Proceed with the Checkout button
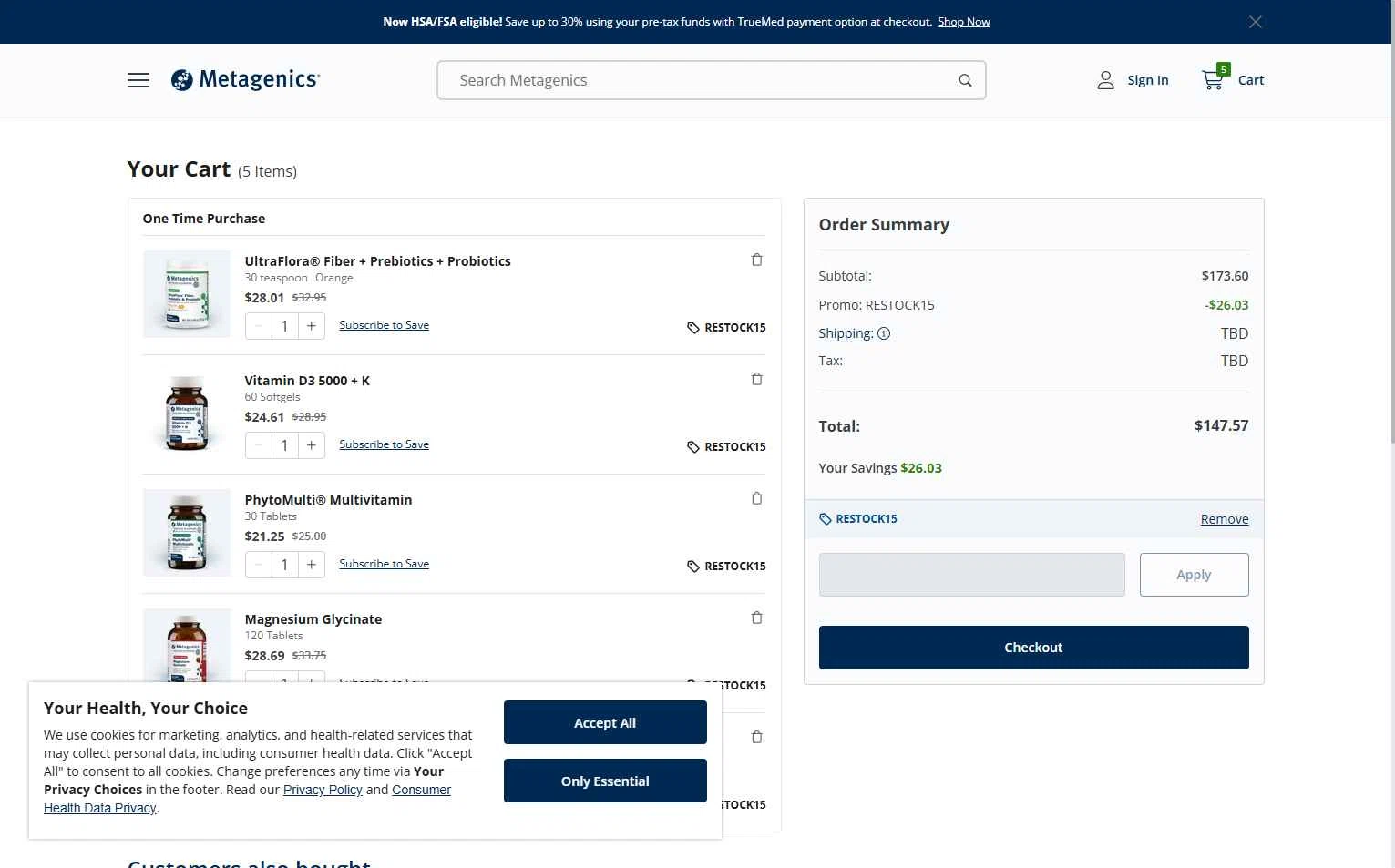This screenshot has width=1395, height=868. pyautogui.click(x=1033, y=648)
